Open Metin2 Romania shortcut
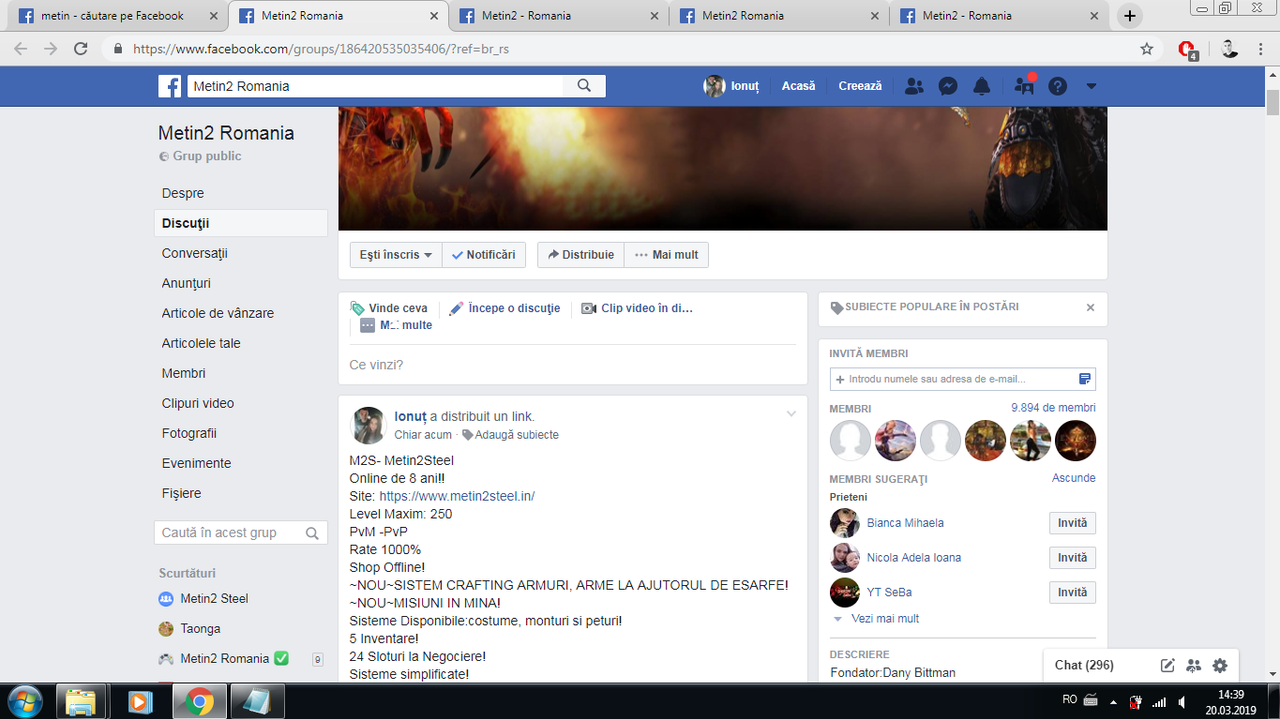Image resolution: width=1280 pixels, height=719 pixels. [x=225, y=659]
